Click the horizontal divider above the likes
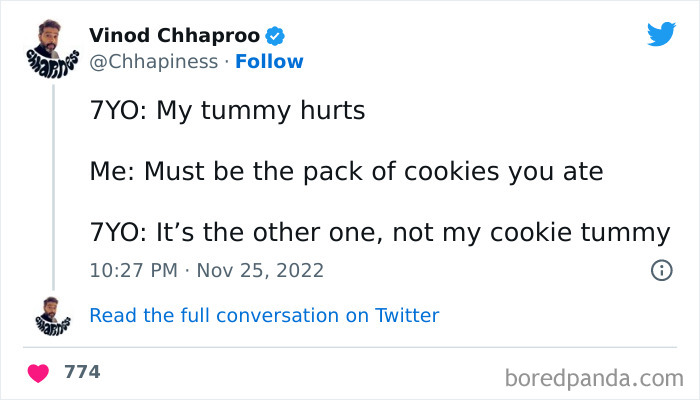700x400 pixels. [350, 347]
